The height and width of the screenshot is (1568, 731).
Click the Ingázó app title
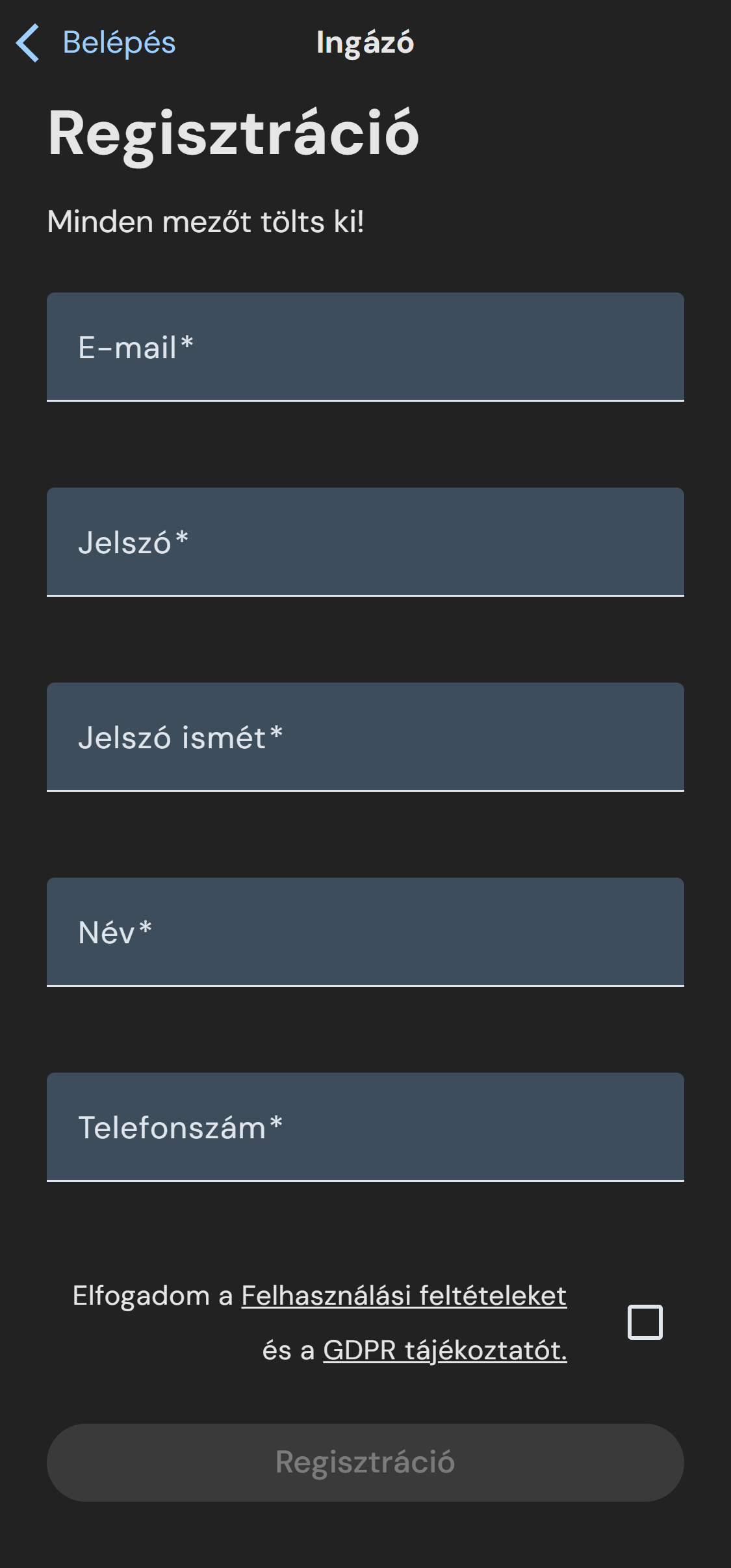point(365,43)
